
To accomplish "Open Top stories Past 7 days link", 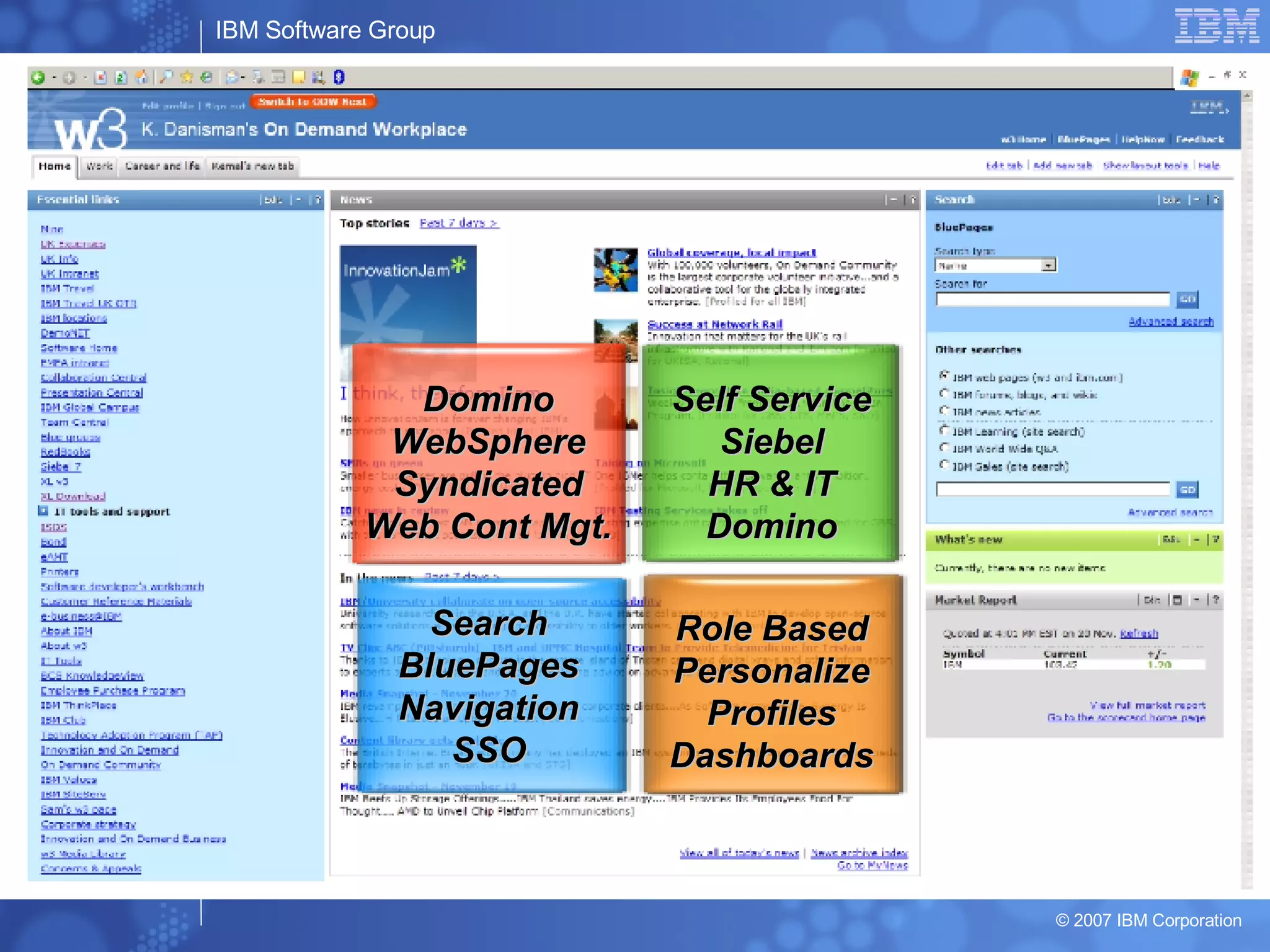I will (x=460, y=223).
